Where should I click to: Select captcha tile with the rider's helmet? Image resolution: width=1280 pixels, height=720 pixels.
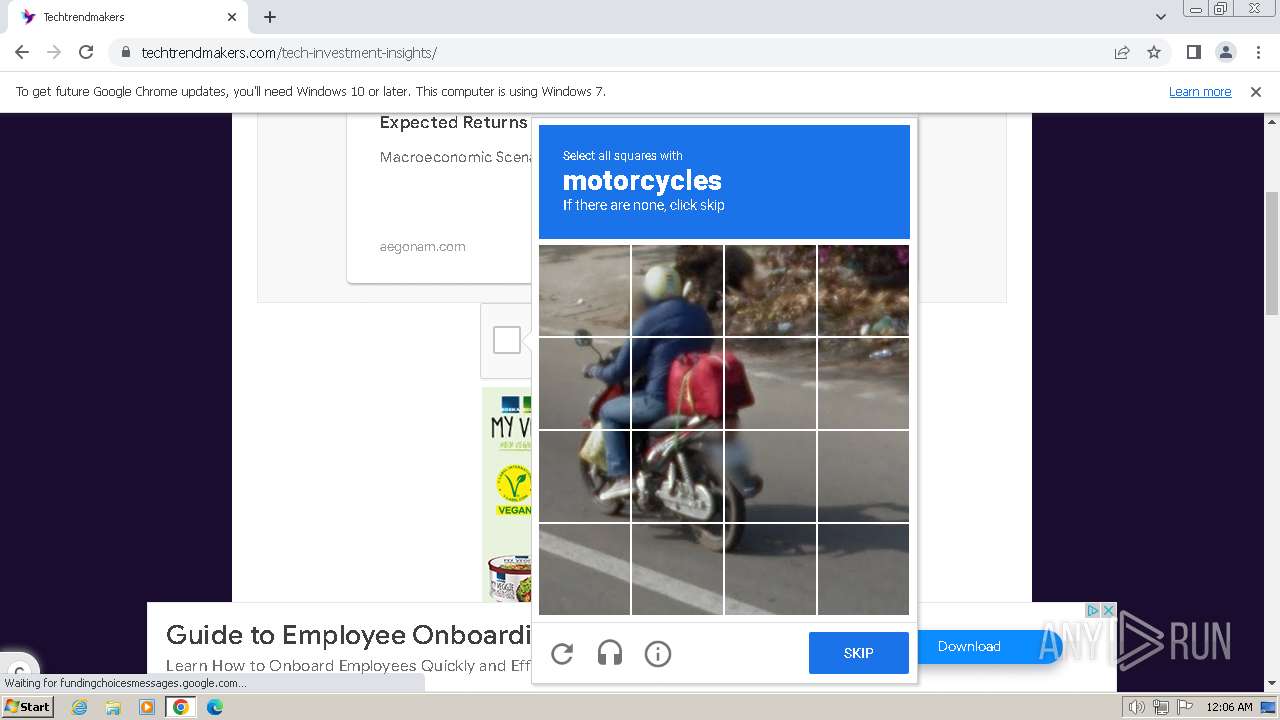[677, 290]
